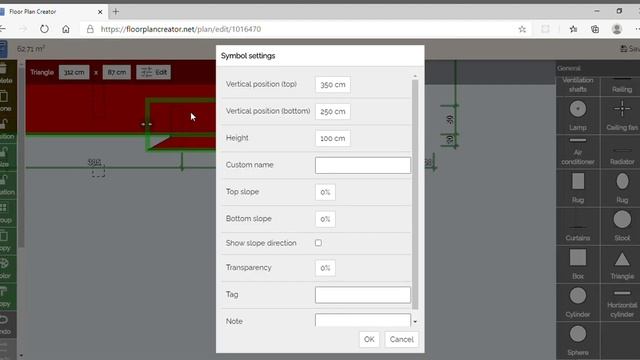Screen dimensions: 640x360
Task: Click the dialog scroll-down arrow
Action: coord(415,322)
